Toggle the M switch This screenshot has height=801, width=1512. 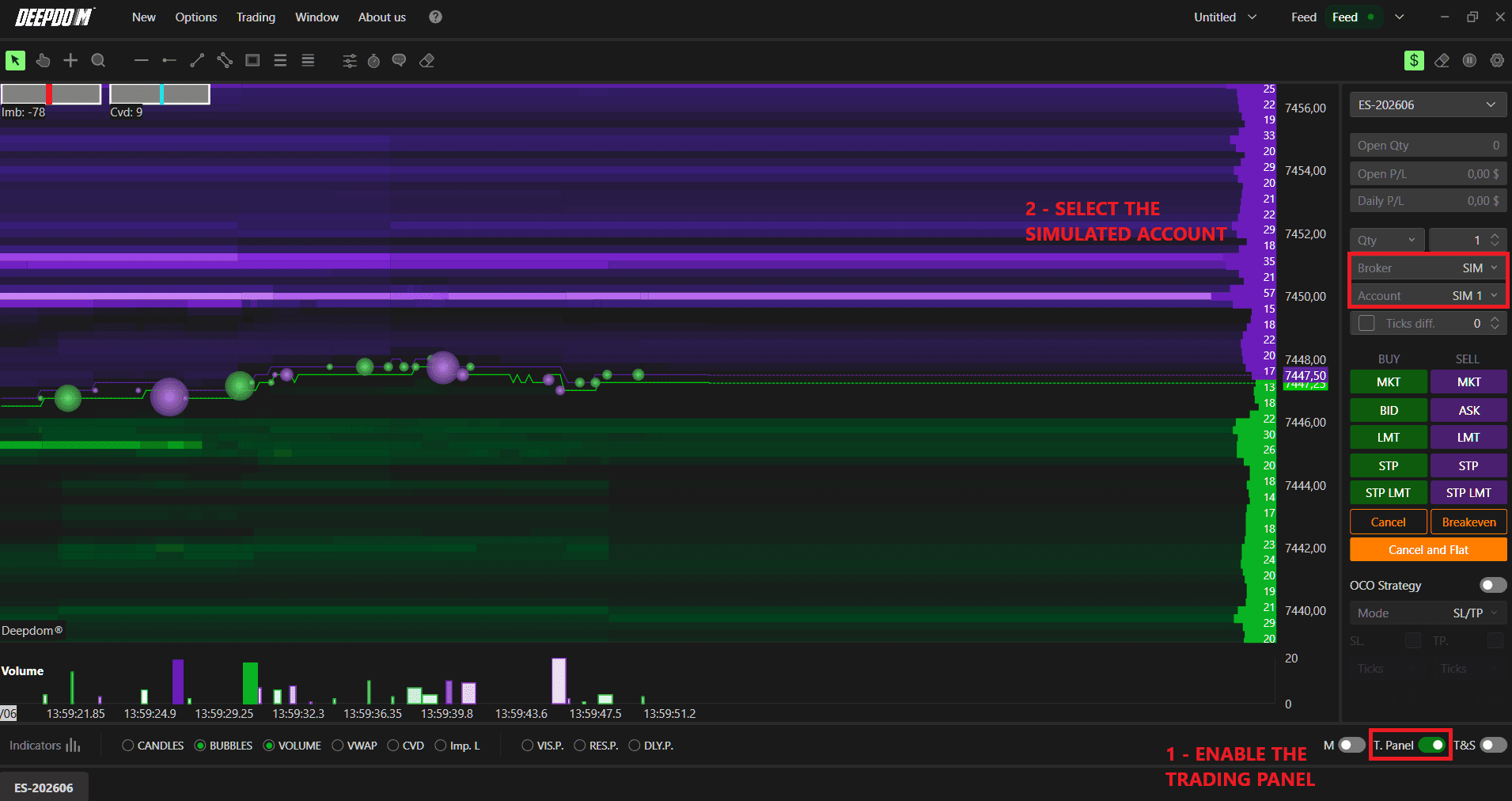1351,745
